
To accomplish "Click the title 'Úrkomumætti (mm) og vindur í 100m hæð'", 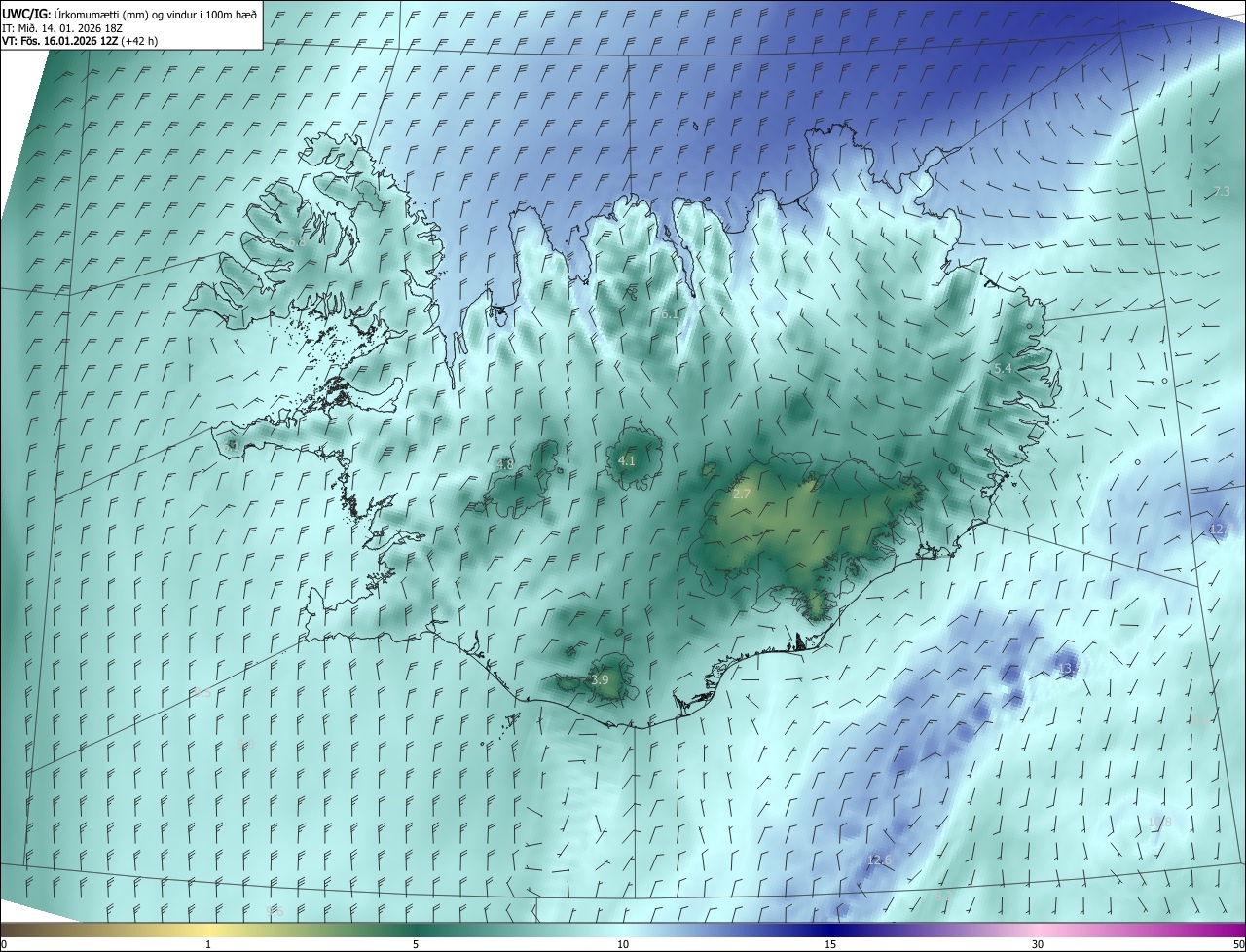I will pos(156,14).
